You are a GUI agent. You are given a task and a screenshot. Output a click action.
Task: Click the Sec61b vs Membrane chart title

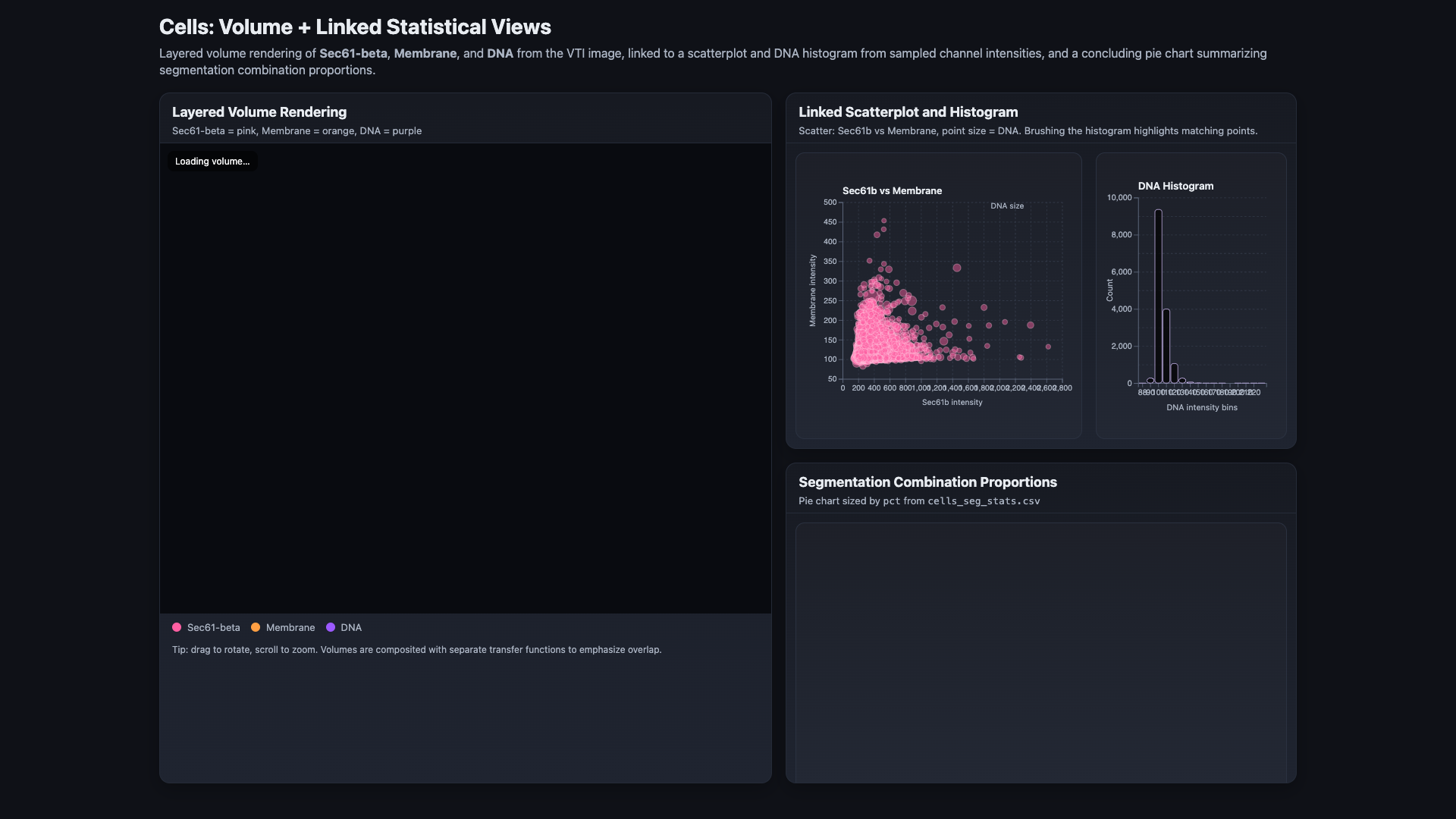click(892, 191)
